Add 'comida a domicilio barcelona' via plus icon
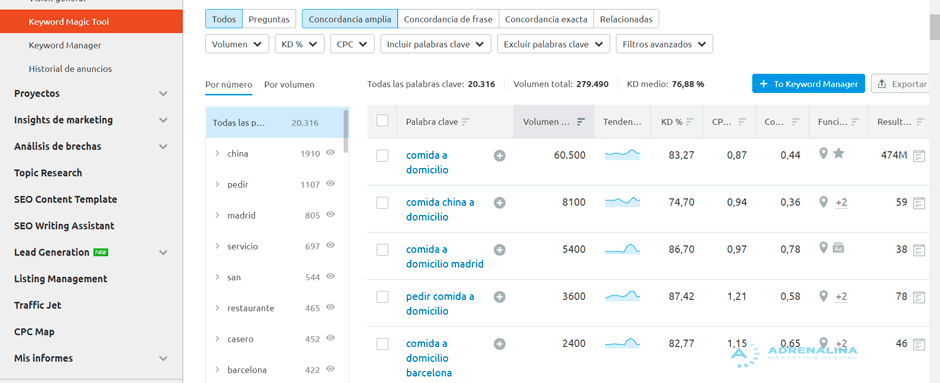Viewport: 940px width, 383px height. (x=499, y=344)
